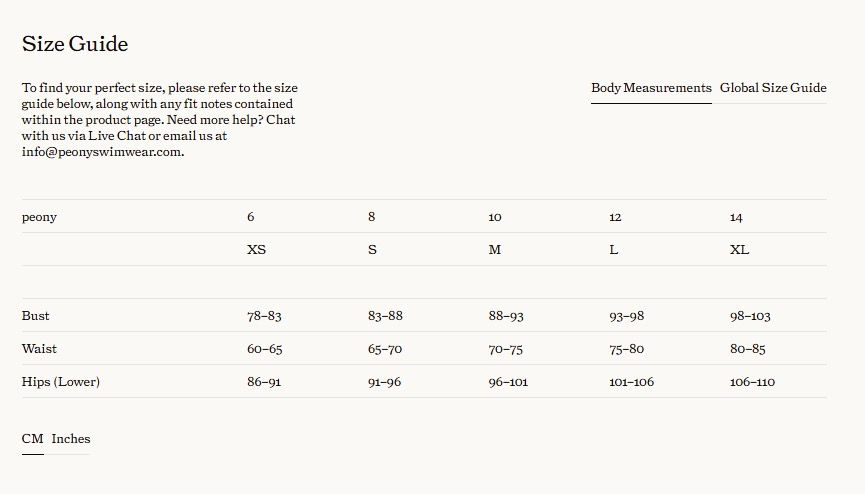Image resolution: width=865 pixels, height=494 pixels.
Task: Click size 10 in the peony row
Action: click(495, 217)
